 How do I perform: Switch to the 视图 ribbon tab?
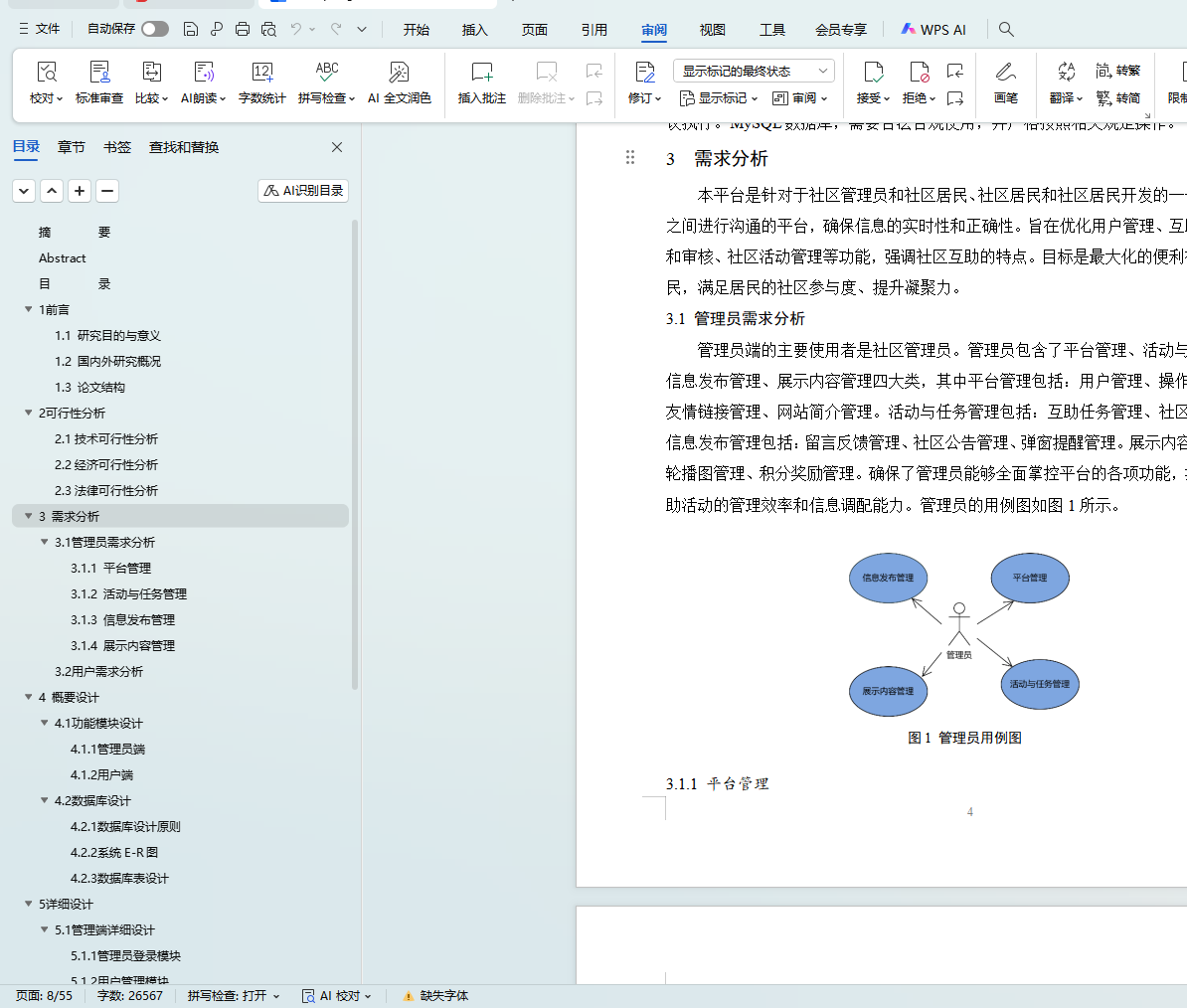click(x=712, y=30)
